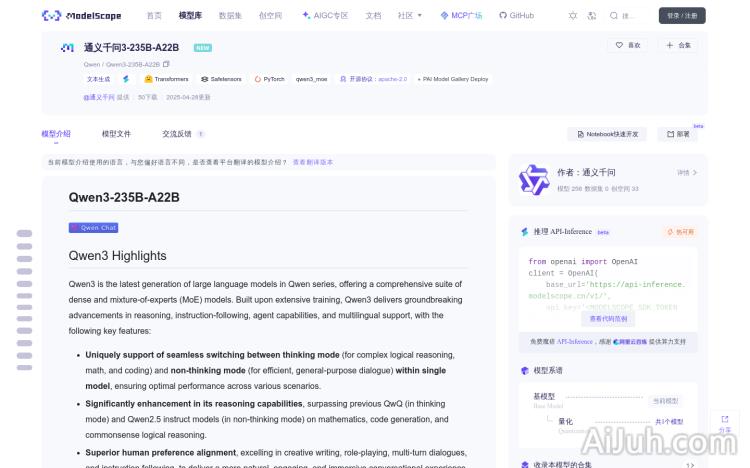Click the Qwen author avatar logo
This screenshot has width=750, height=468.
click(x=534, y=180)
